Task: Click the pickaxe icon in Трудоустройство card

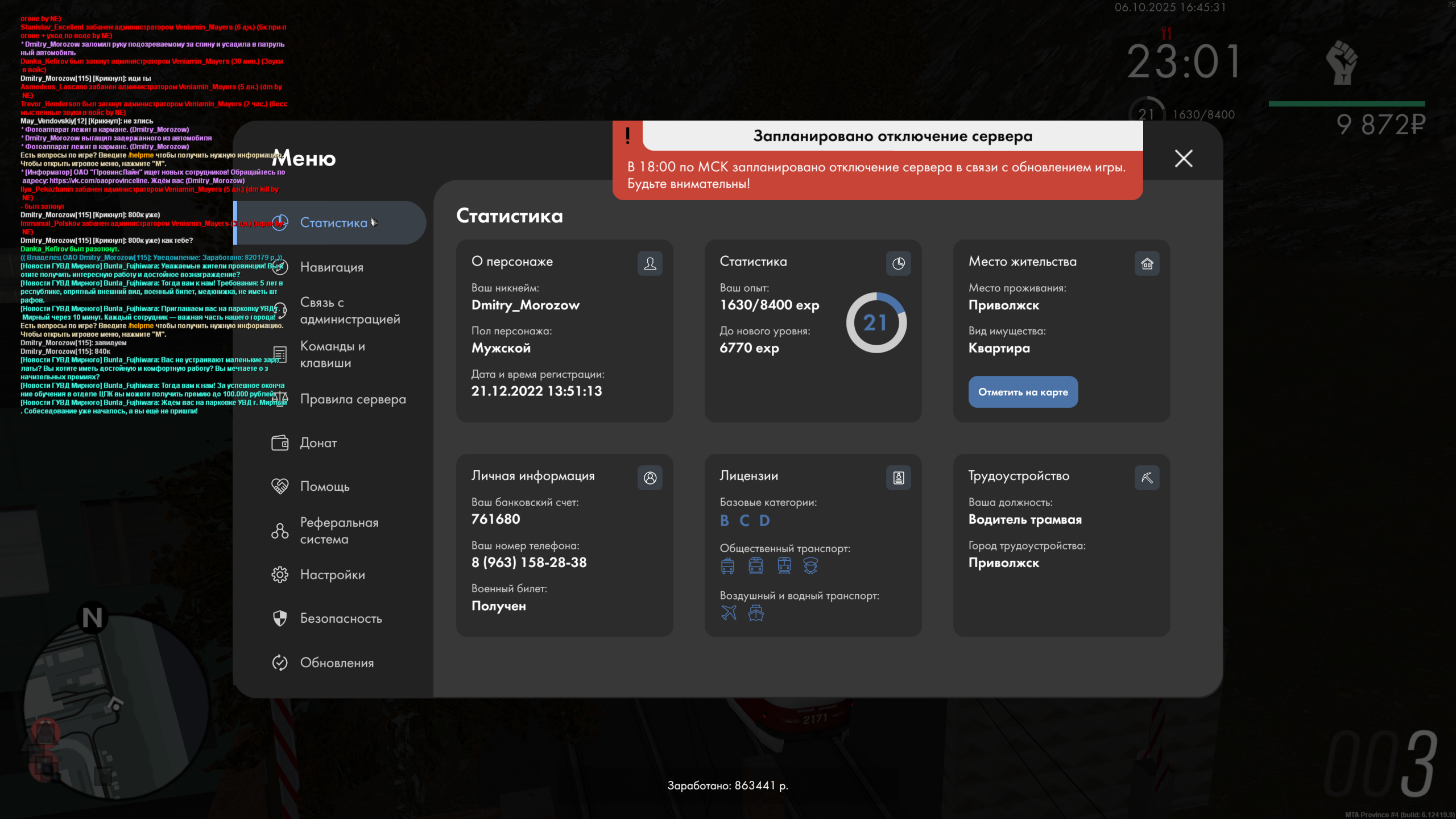Action: click(1147, 478)
